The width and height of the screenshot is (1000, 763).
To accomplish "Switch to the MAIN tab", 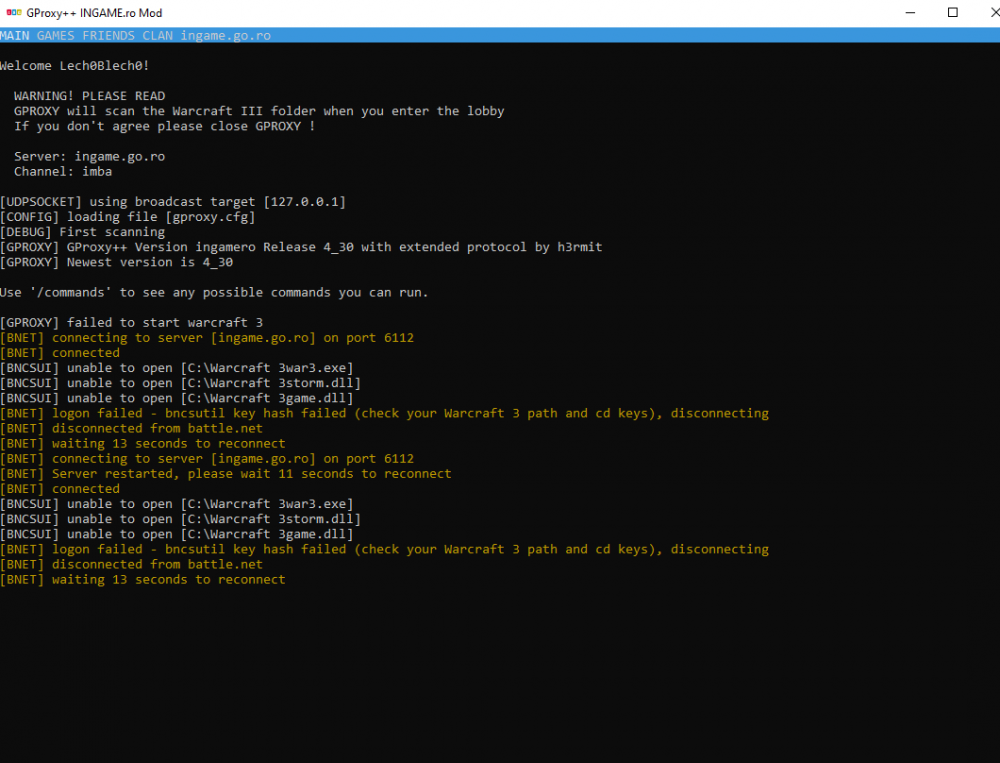I will pos(15,36).
